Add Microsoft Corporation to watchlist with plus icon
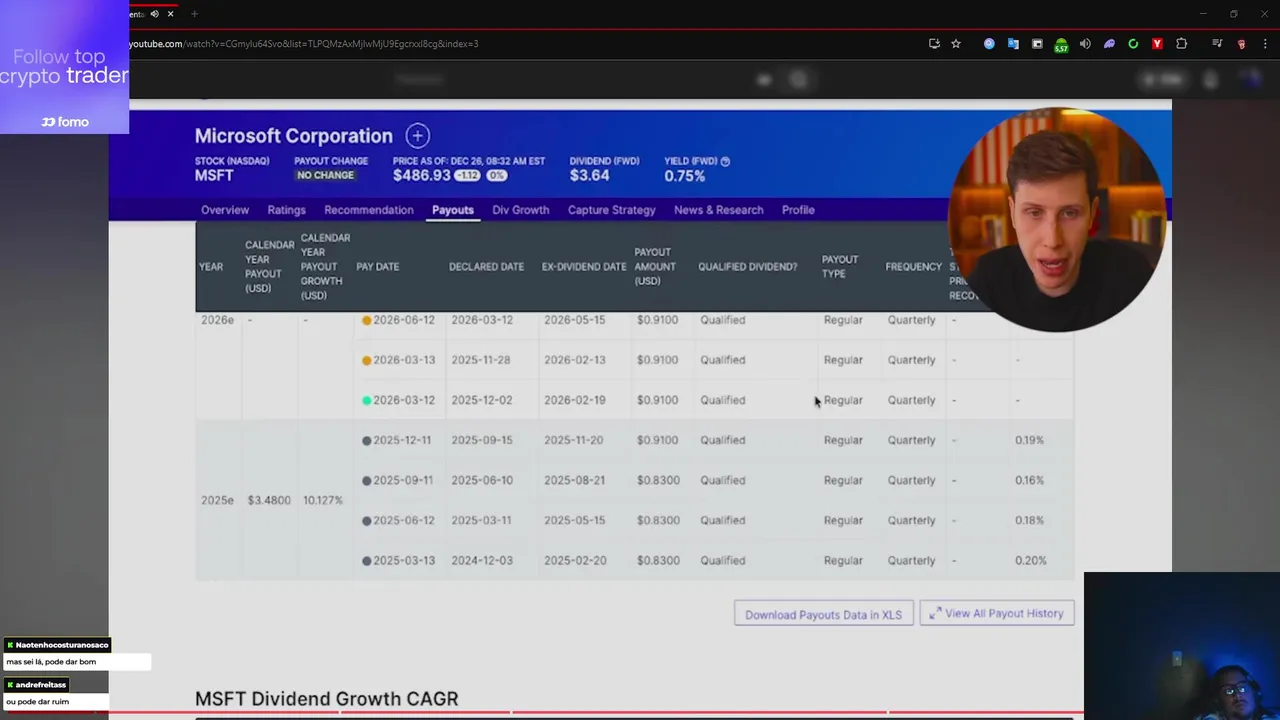 pyautogui.click(x=417, y=136)
